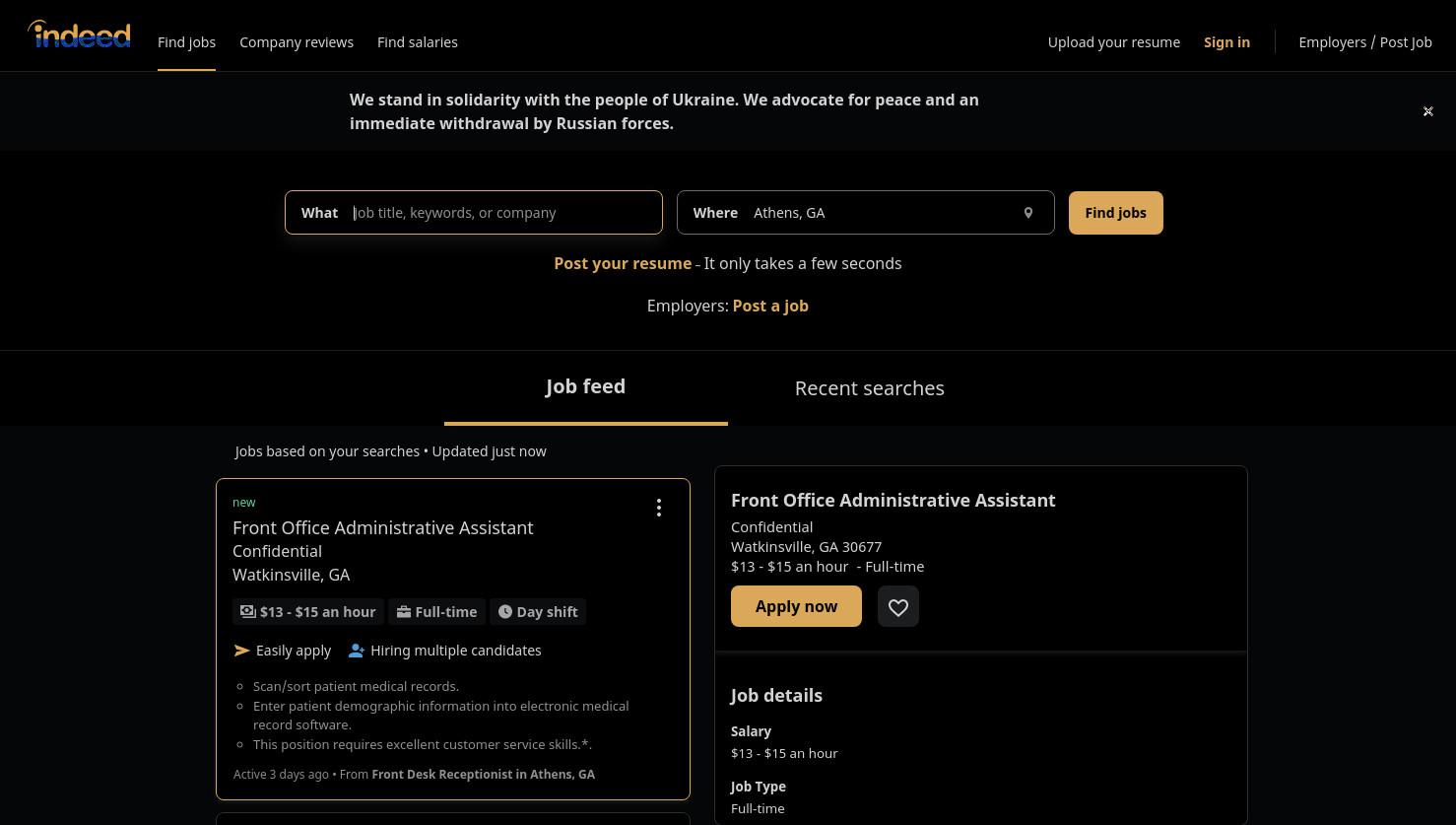Screen dimensions: 1456x825
Task: Click the clock icon beside Day shift
Action: [505, 612]
